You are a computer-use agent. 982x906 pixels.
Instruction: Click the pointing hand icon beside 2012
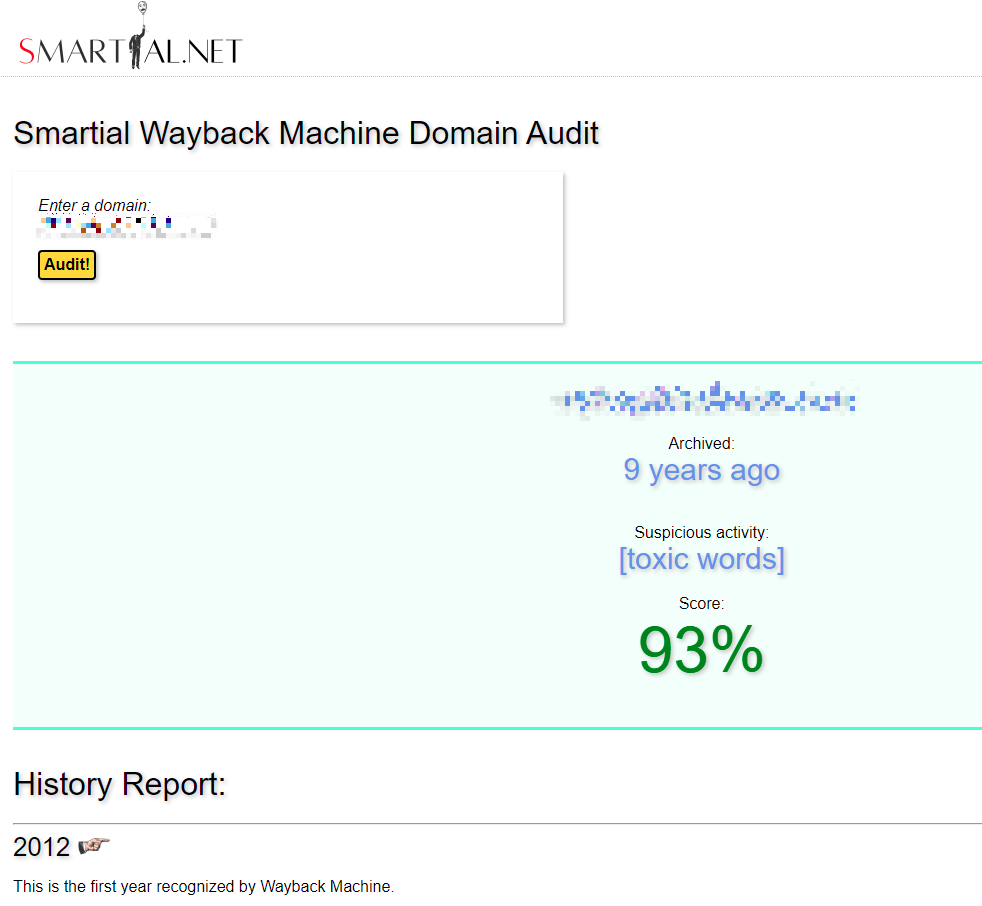click(94, 846)
